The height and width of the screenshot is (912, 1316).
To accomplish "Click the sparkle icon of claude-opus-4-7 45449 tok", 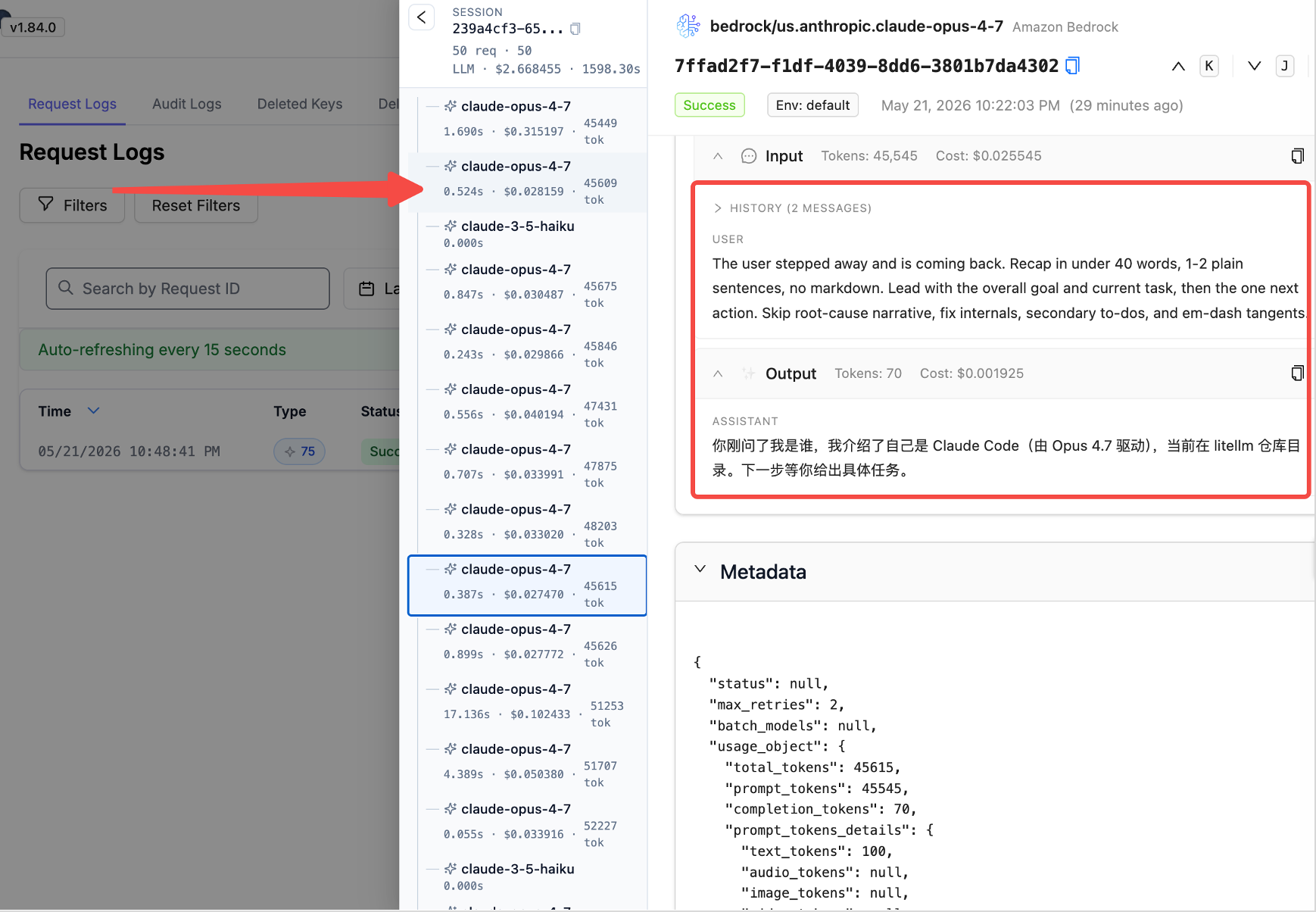I will coord(451,106).
